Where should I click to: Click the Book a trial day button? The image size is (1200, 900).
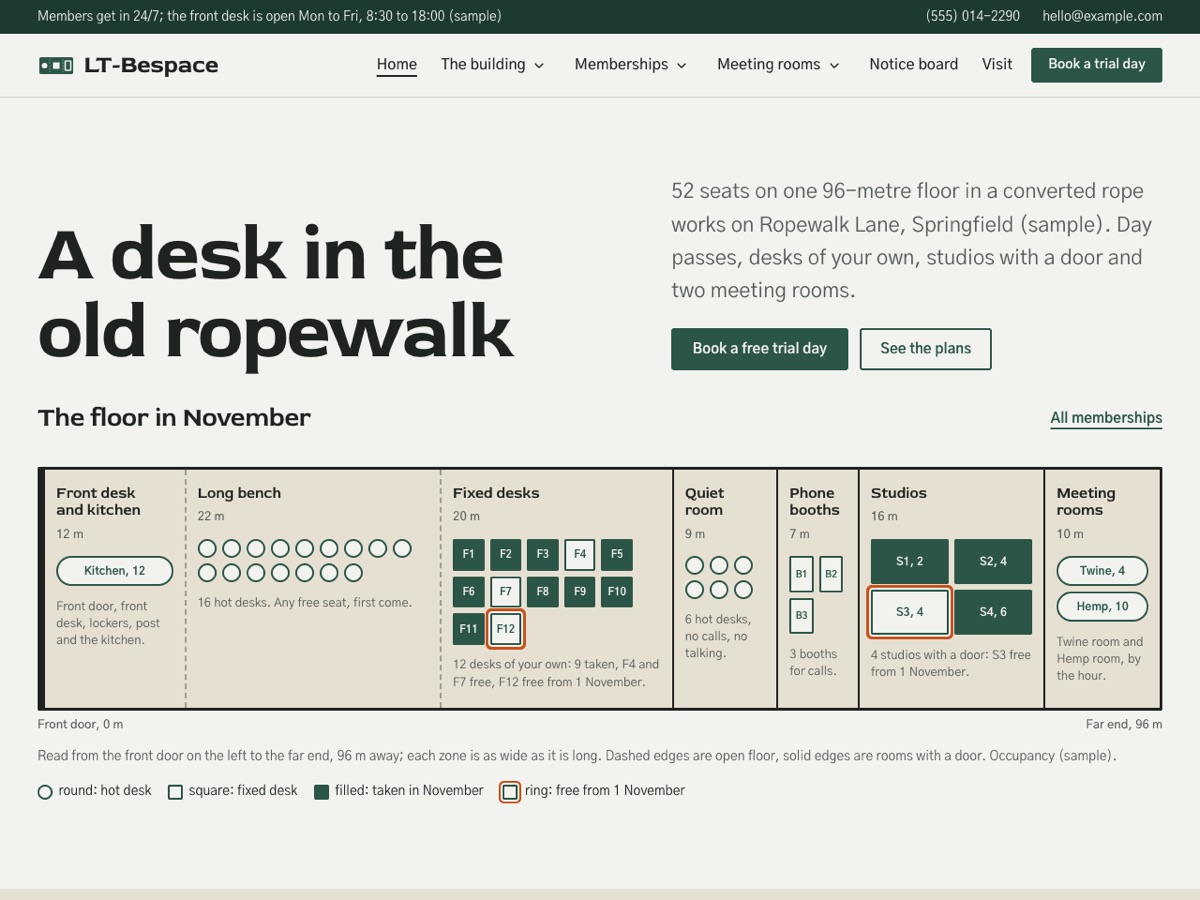pos(1096,64)
